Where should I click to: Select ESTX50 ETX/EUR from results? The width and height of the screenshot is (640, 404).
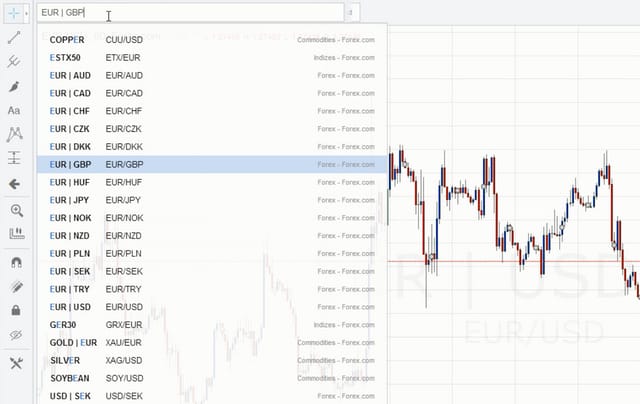pos(212,58)
